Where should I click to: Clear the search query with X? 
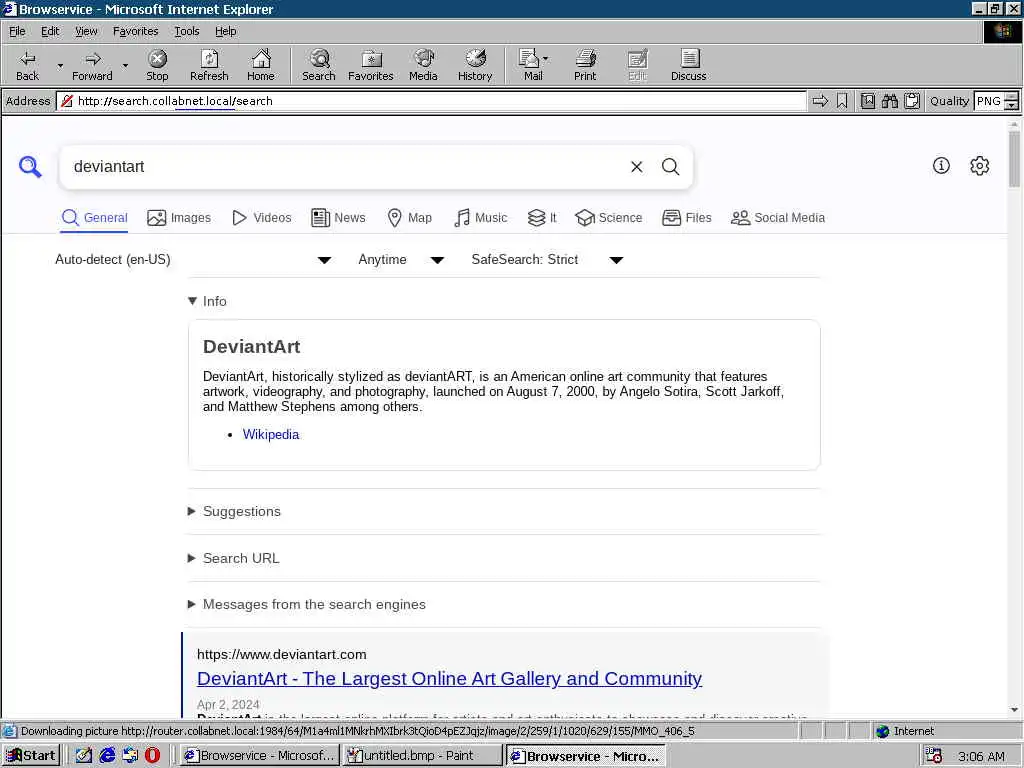[637, 167]
